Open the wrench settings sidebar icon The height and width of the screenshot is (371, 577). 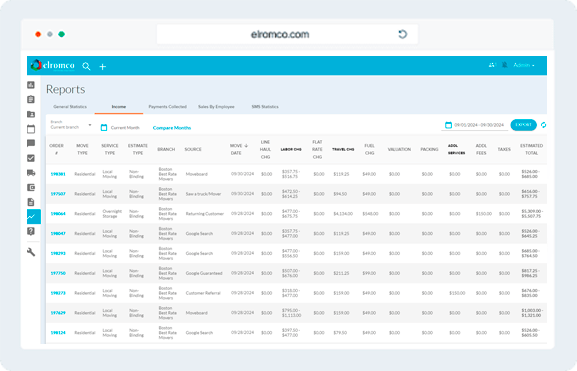coord(31,252)
